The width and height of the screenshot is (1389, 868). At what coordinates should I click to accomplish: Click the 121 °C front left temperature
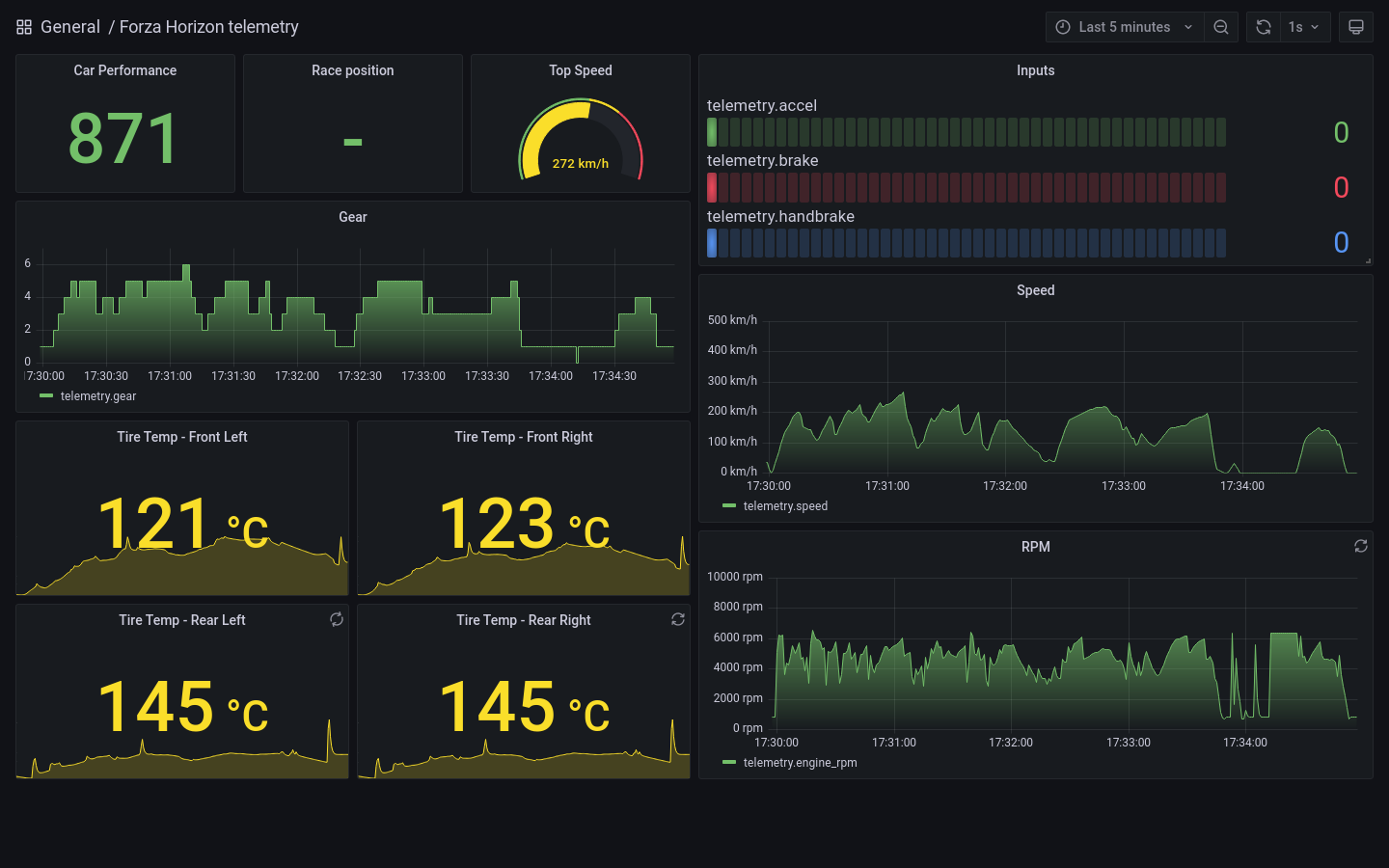click(183, 524)
